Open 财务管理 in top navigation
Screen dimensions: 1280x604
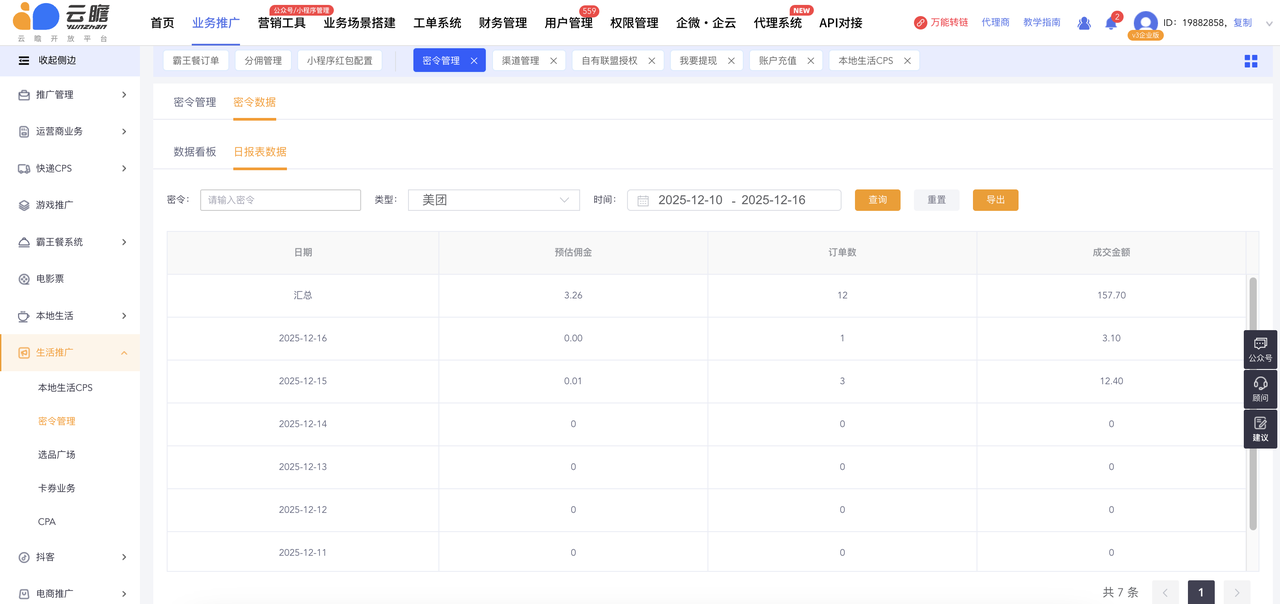pyautogui.click(x=502, y=23)
